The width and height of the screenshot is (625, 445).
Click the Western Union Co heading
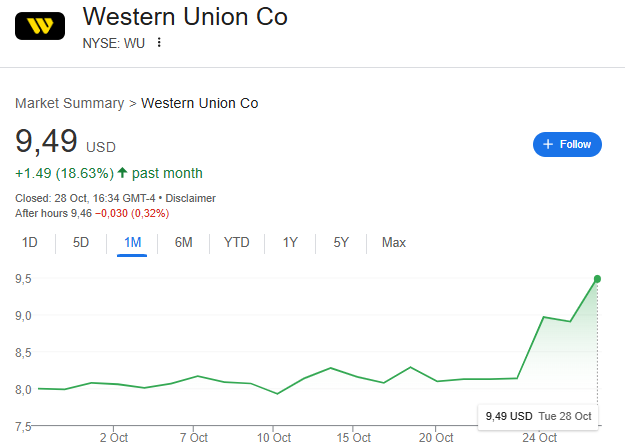pyautogui.click(x=185, y=17)
